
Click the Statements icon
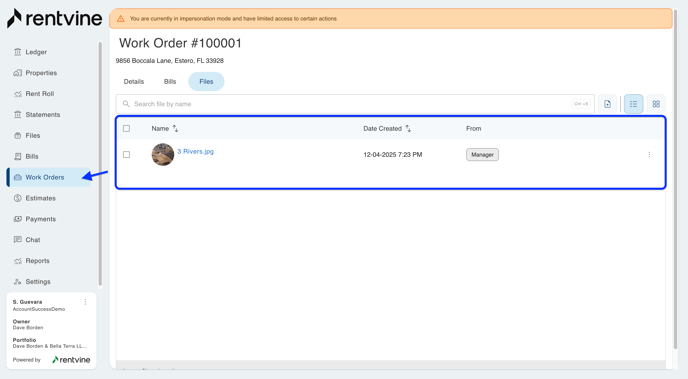(x=18, y=114)
